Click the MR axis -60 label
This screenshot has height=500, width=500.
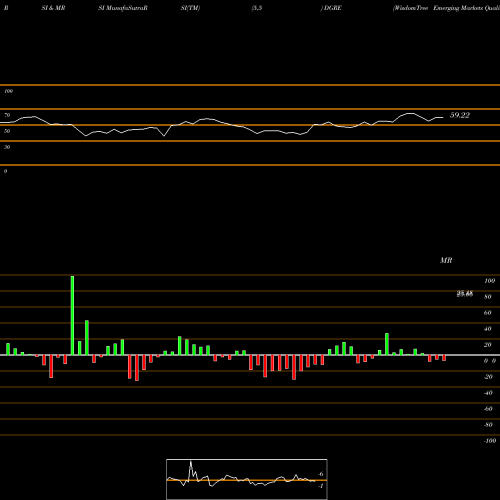click(x=488, y=409)
